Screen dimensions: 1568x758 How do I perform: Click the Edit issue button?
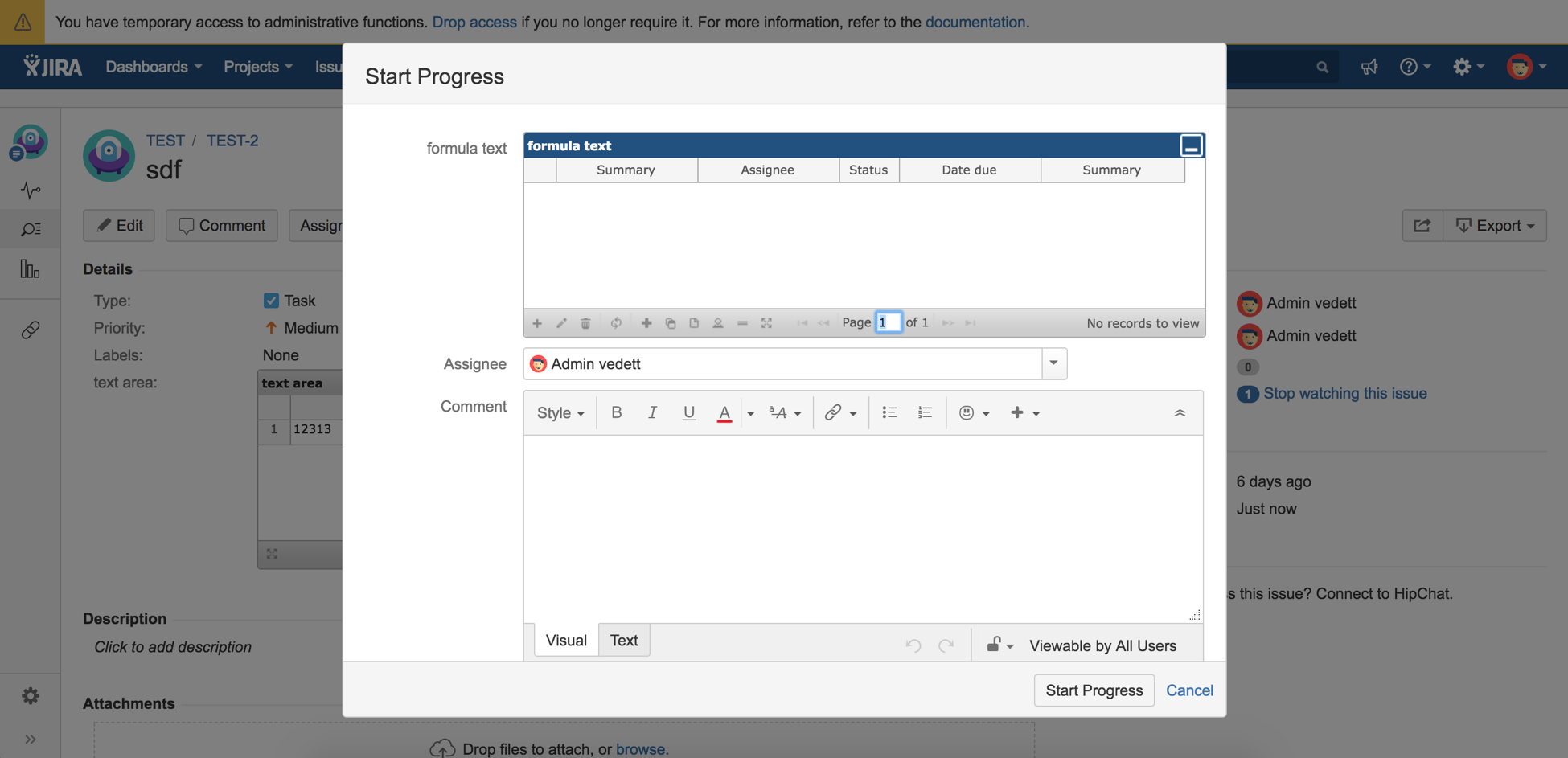tap(119, 226)
